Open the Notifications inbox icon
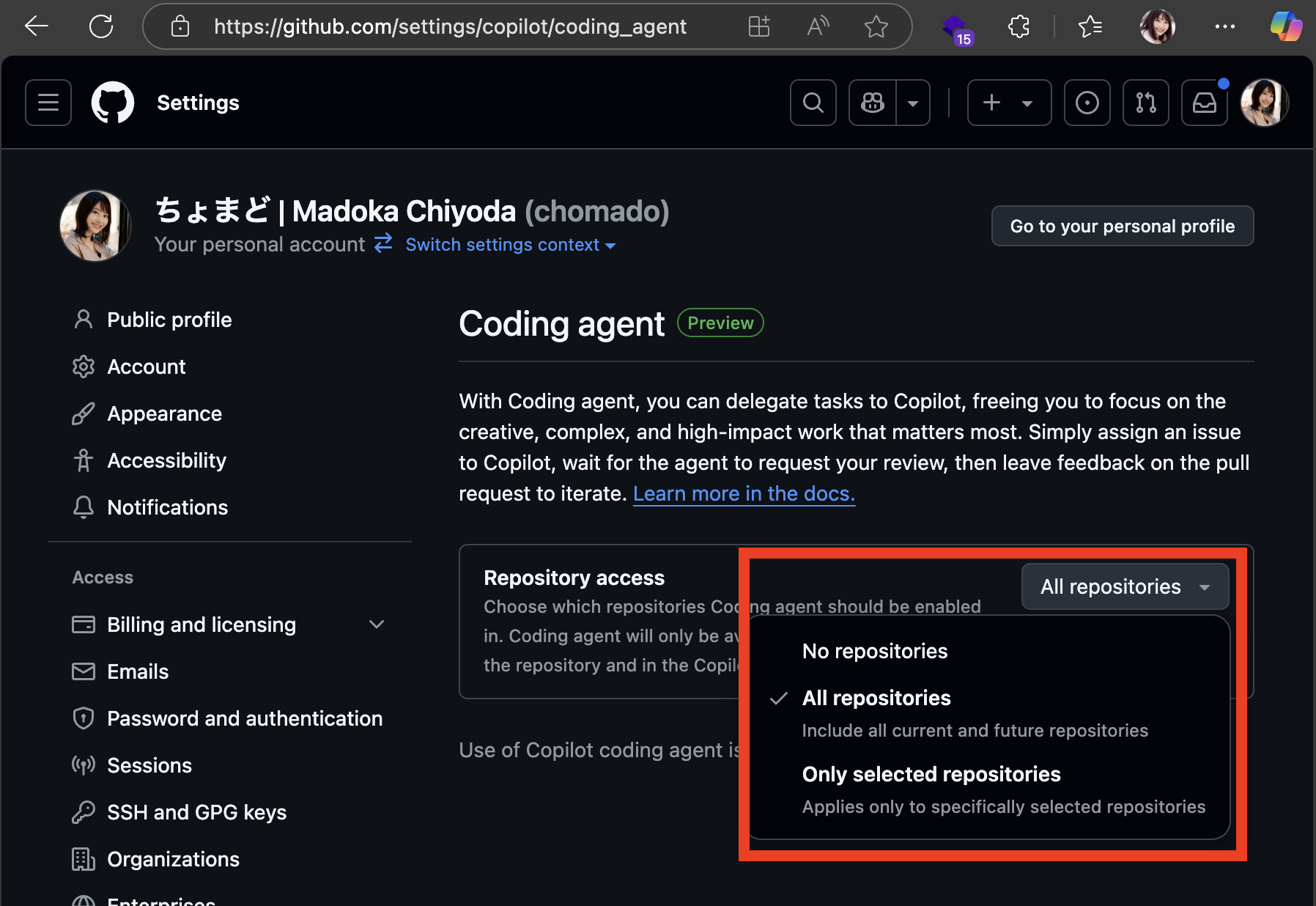This screenshot has width=1316, height=906. click(1205, 103)
